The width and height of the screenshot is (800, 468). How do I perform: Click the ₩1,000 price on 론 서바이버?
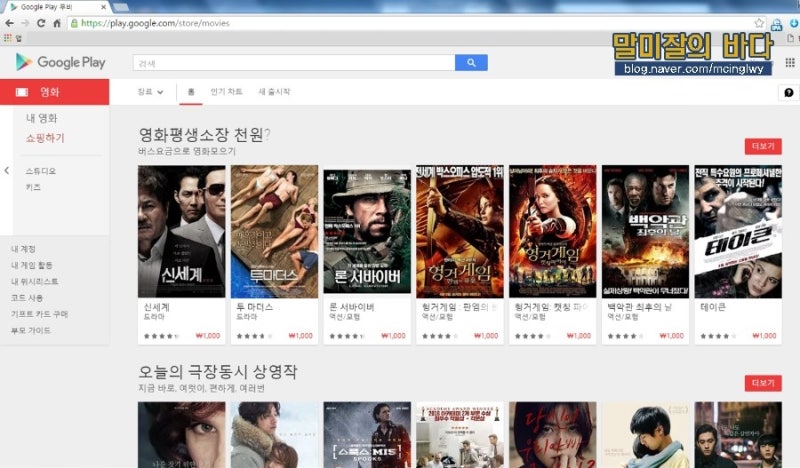tap(393, 336)
